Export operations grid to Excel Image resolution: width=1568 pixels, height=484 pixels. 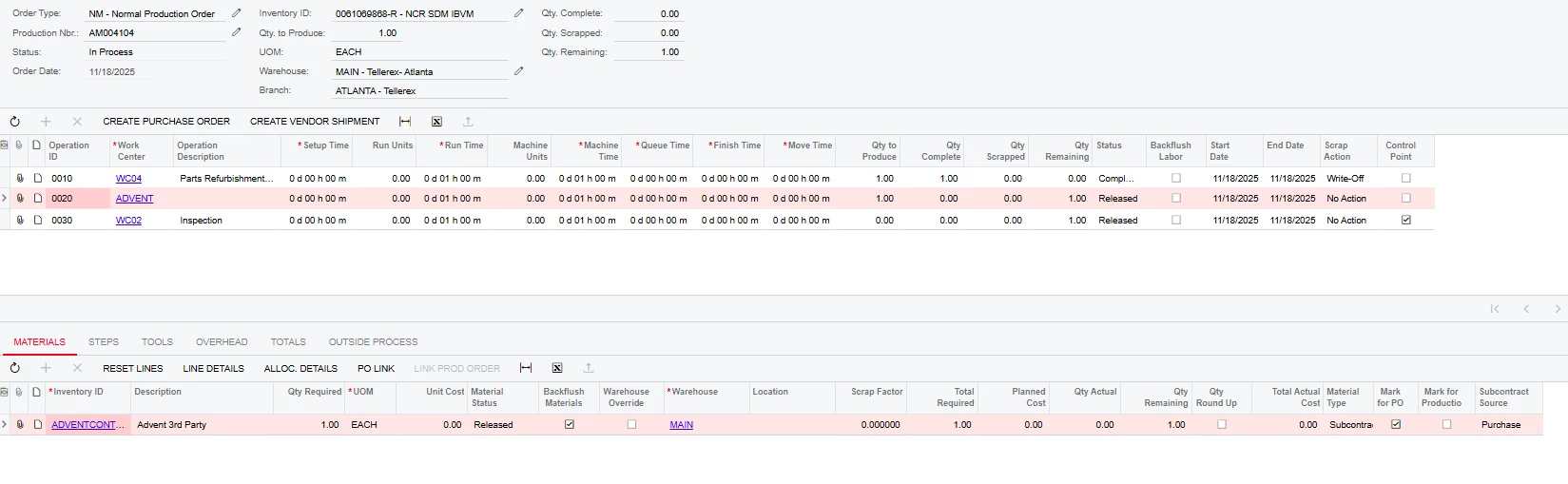436,122
